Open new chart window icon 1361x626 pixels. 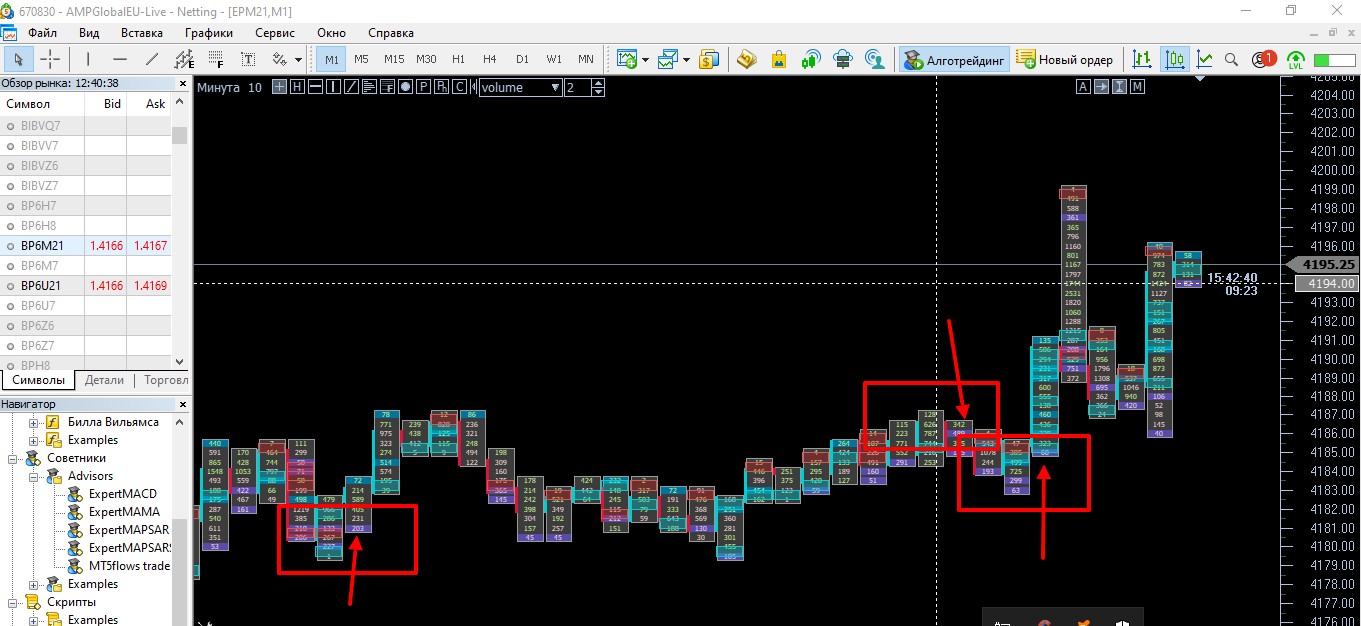click(627, 59)
